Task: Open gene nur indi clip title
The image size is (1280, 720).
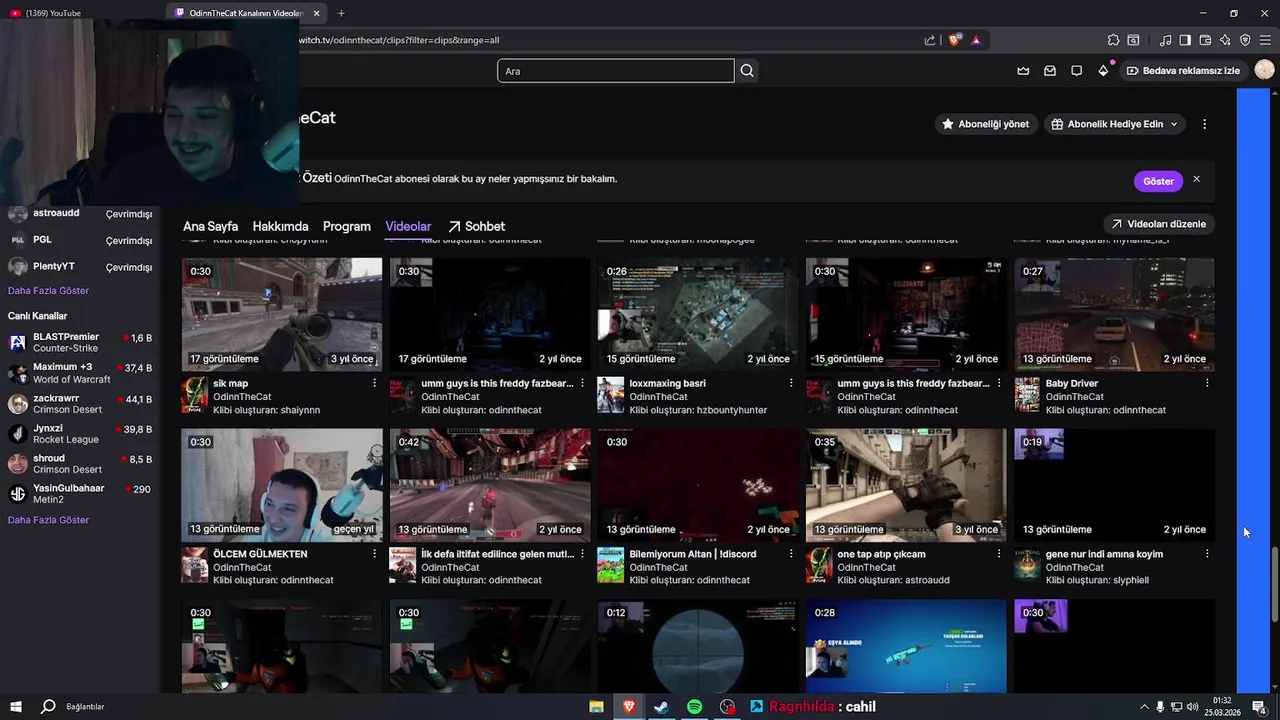Action: click(1104, 554)
